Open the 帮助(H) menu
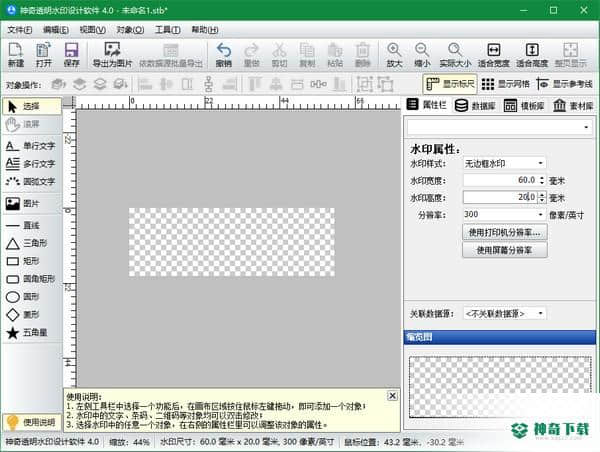This screenshot has width=600, height=452. point(205,30)
